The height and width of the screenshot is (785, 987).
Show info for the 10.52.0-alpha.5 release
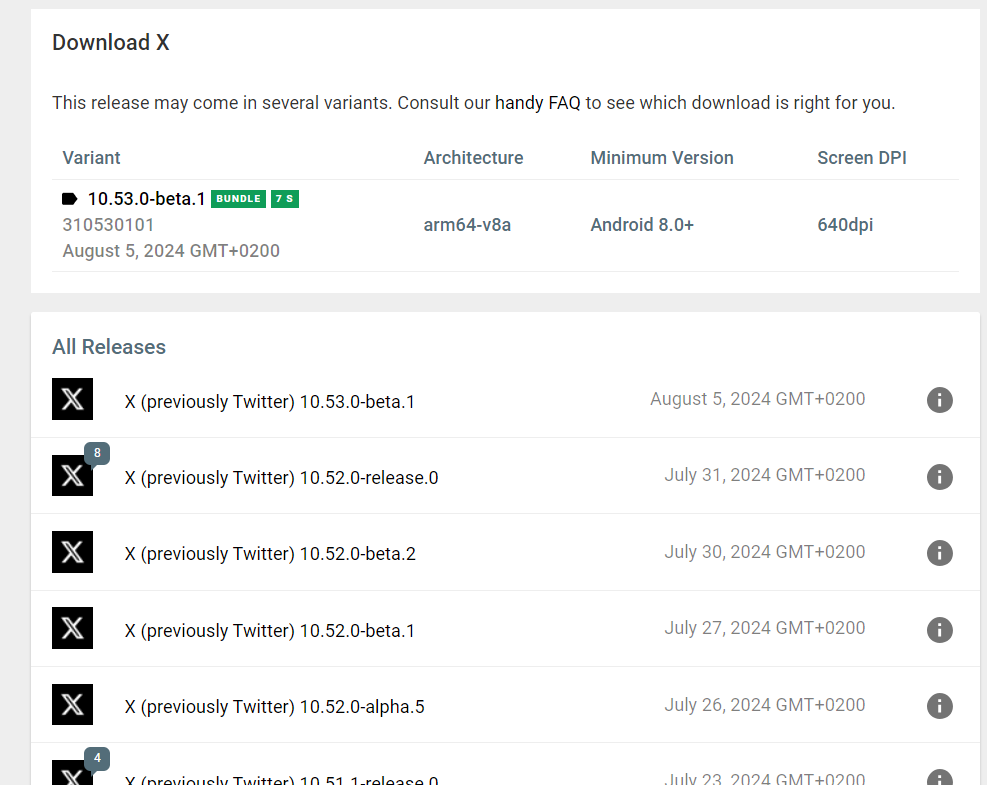coord(939,706)
